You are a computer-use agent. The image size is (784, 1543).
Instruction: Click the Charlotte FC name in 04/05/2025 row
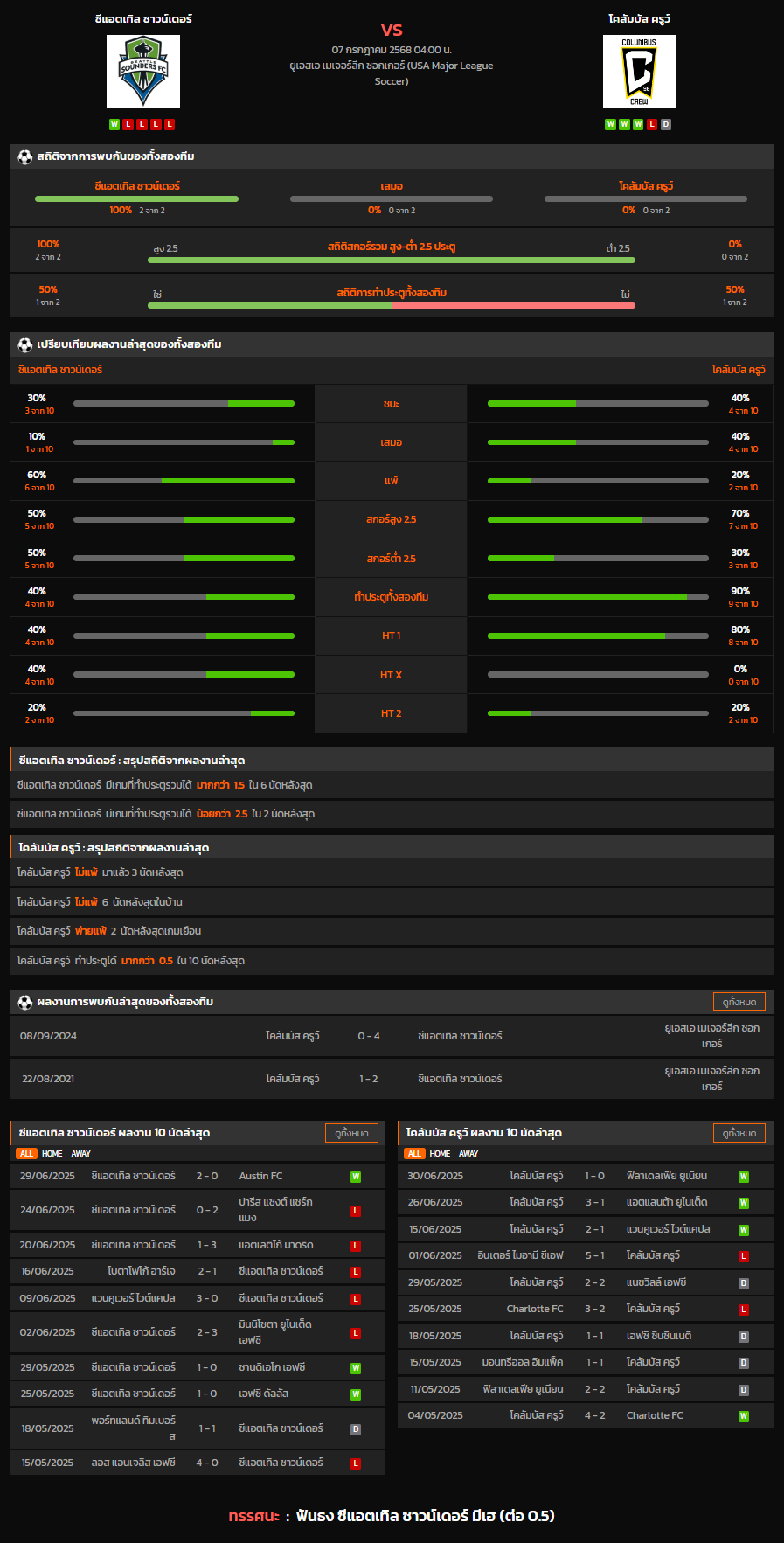click(x=655, y=1415)
